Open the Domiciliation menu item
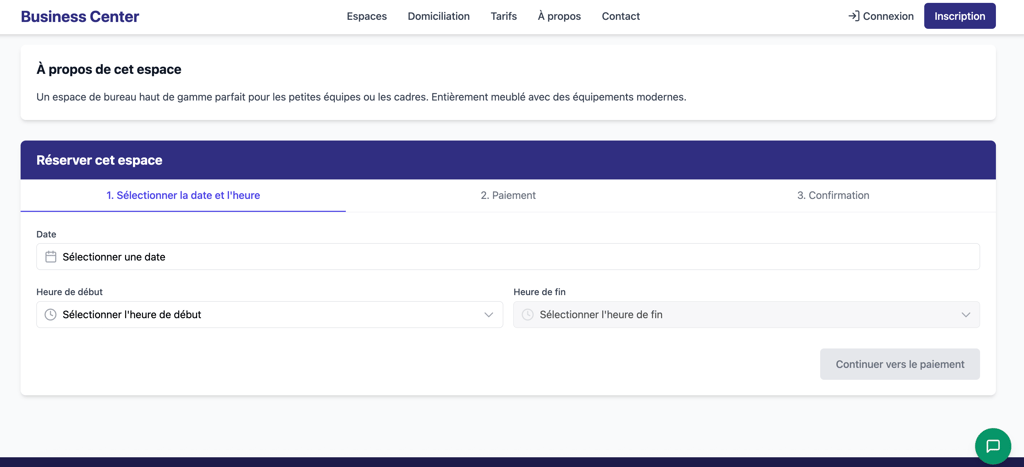This screenshot has height=467, width=1024. coord(438,16)
